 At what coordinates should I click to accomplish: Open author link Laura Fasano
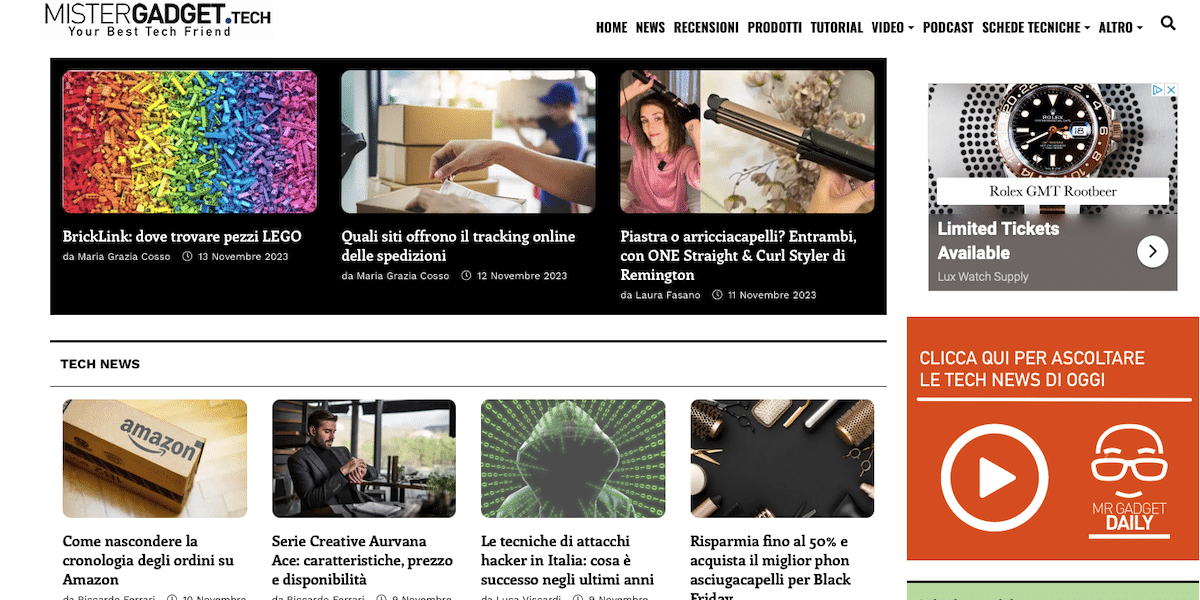(x=668, y=295)
